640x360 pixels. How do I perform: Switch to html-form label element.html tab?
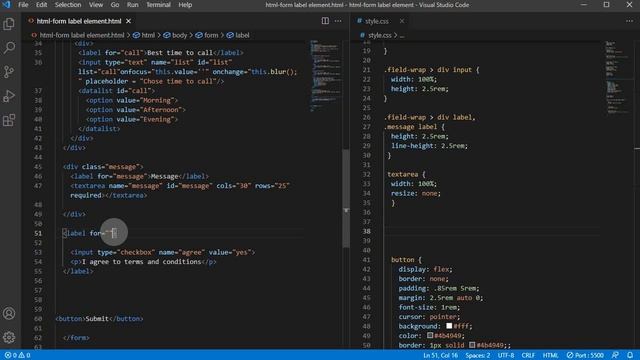click(79, 21)
